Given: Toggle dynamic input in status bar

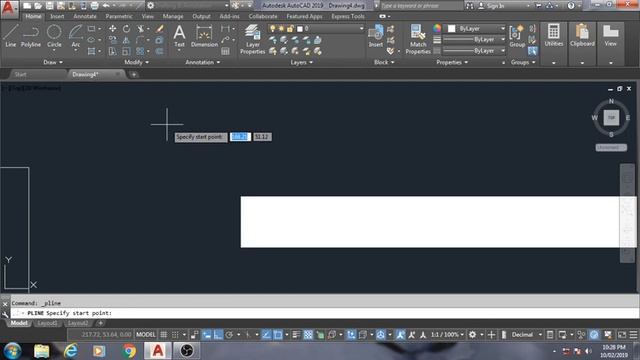Looking at the screenshot, I should [x=207, y=335].
